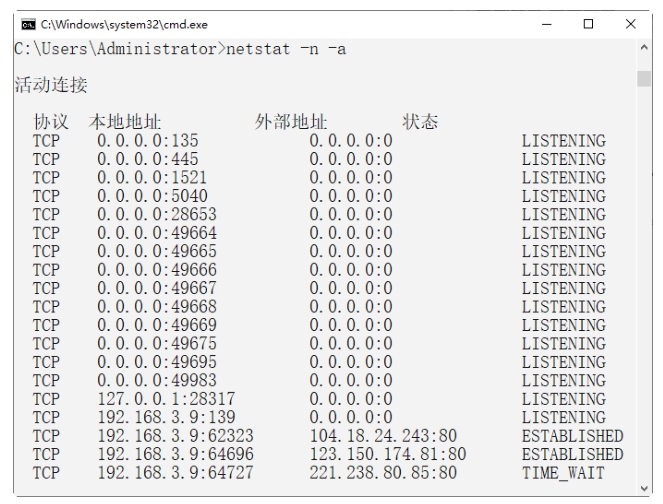Click foreign address 123.150.174.81:80
663x504 pixels.
(388, 454)
